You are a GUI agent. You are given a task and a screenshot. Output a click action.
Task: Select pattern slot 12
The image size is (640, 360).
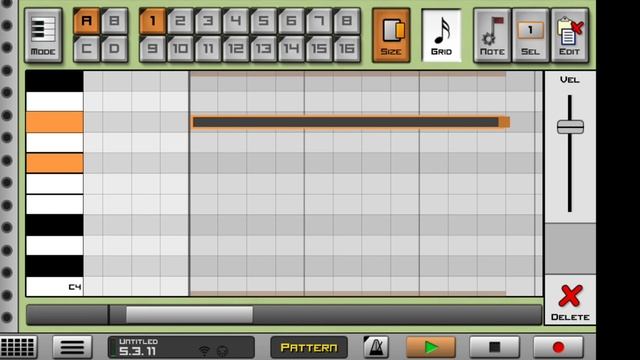point(236,49)
